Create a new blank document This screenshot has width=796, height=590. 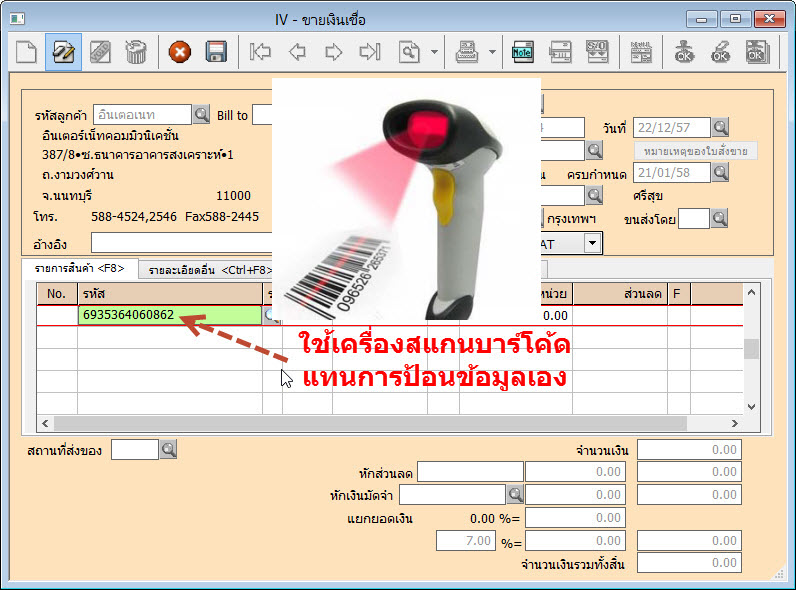click(26, 52)
